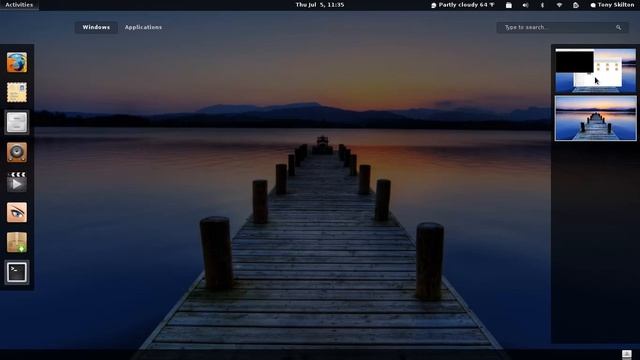Screen dimensions: 640x360
Task: Click the Type to search field
Action: (x=562, y=27)
